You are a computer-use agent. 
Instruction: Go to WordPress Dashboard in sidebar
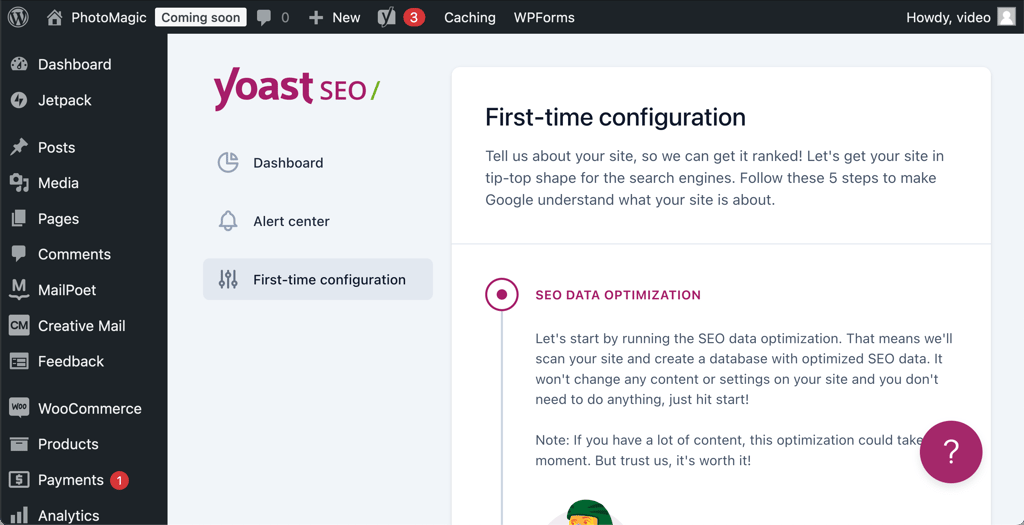74,64
